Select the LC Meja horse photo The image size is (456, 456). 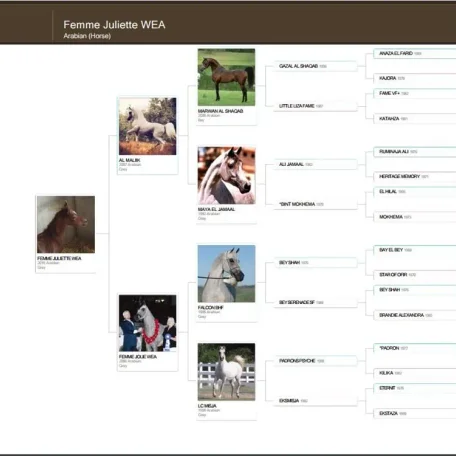(x=226, y=372)
